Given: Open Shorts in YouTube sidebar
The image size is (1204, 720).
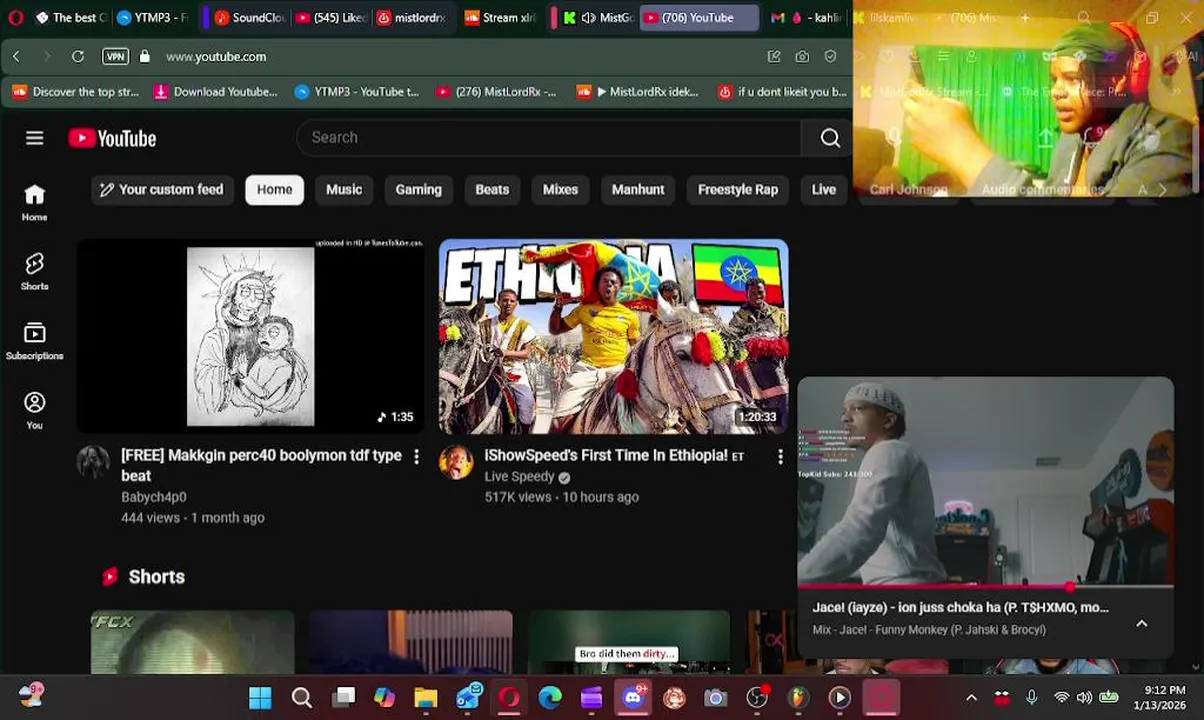Looking at the screenshot, I should pos(35,272).
